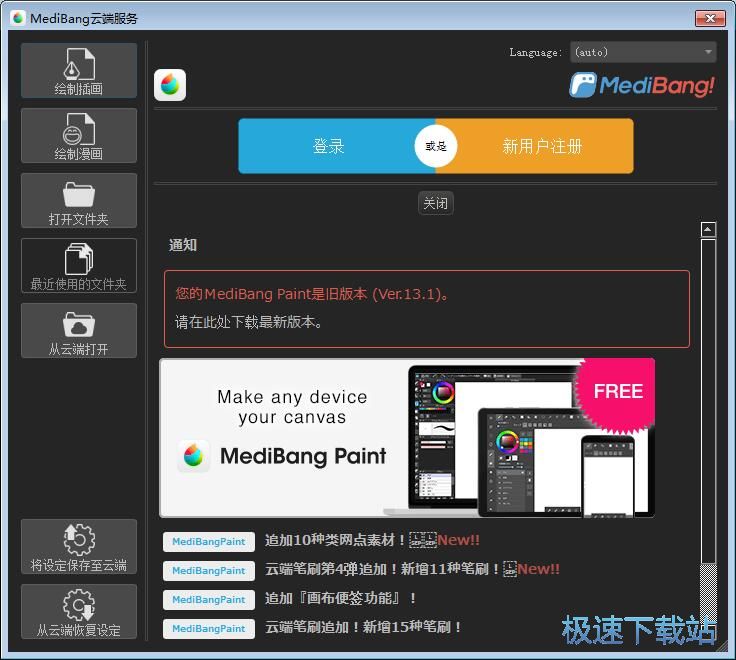Open news 云端笔刷追加 新增15种笔刷

click(363, 628)
